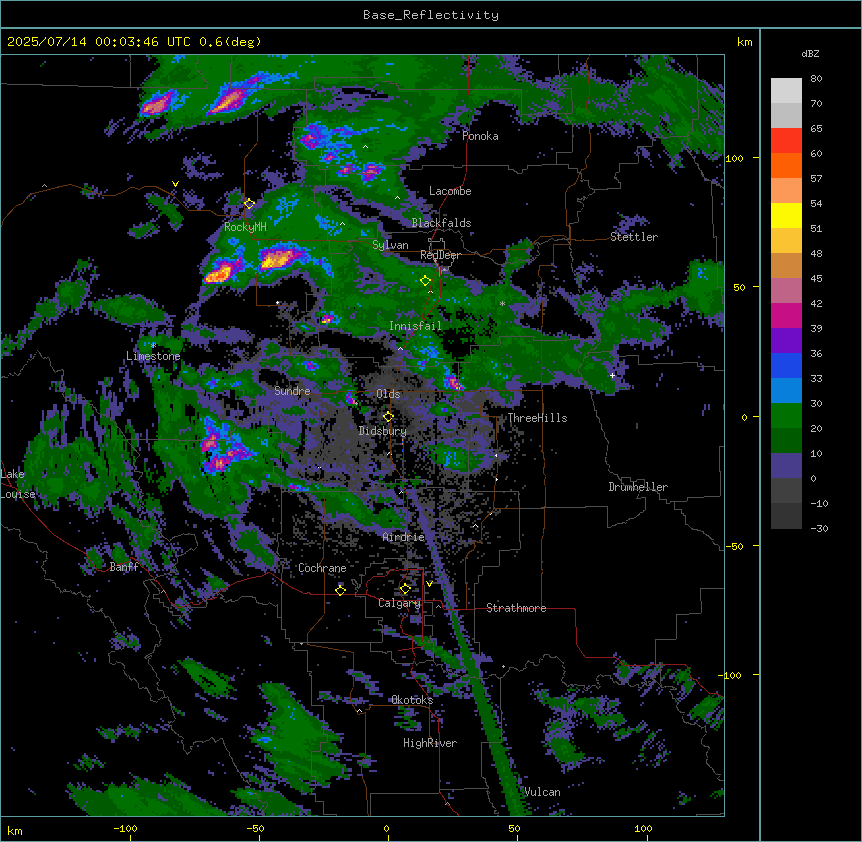Click the yellow diamond marker above Didsbury
The image size is (862, 842).
[388, 417]
